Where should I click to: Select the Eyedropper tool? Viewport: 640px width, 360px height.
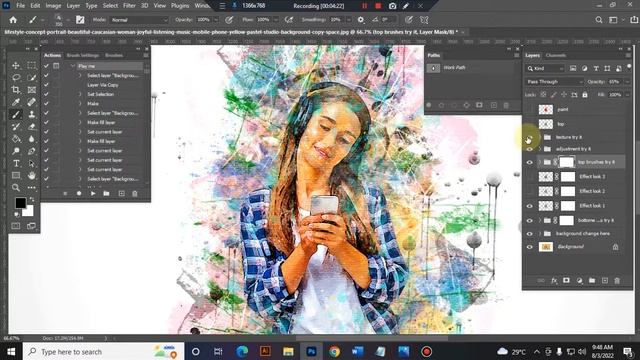click(x=16, y=102)
